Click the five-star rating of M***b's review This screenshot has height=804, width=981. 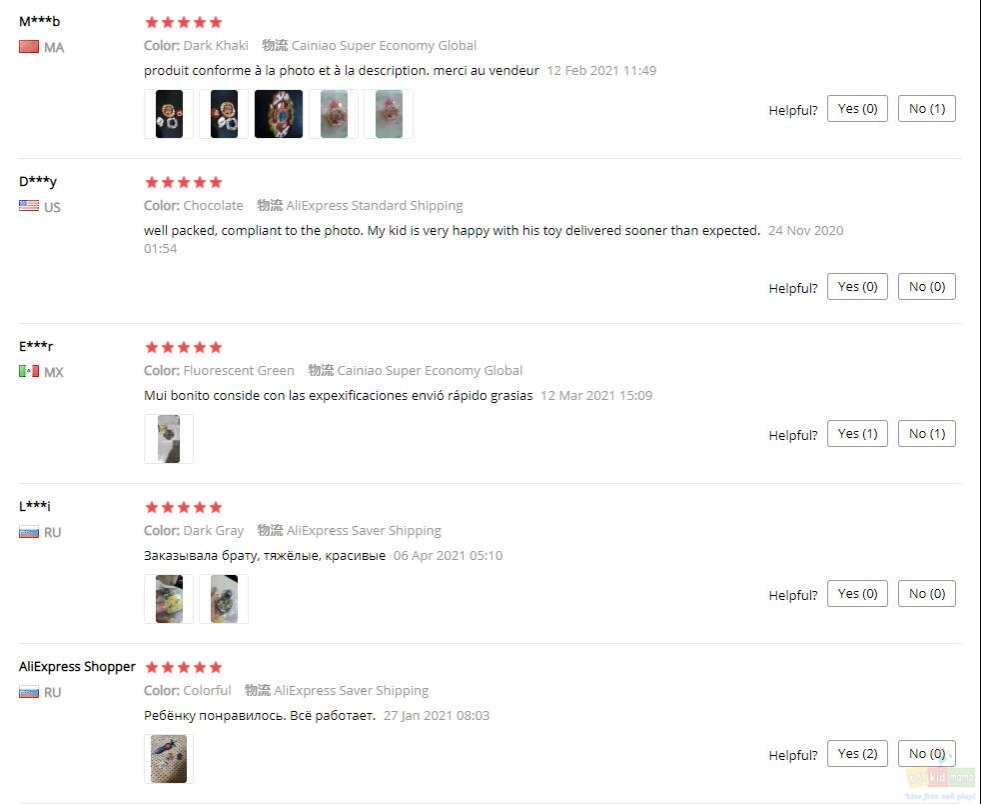point(183,23)
